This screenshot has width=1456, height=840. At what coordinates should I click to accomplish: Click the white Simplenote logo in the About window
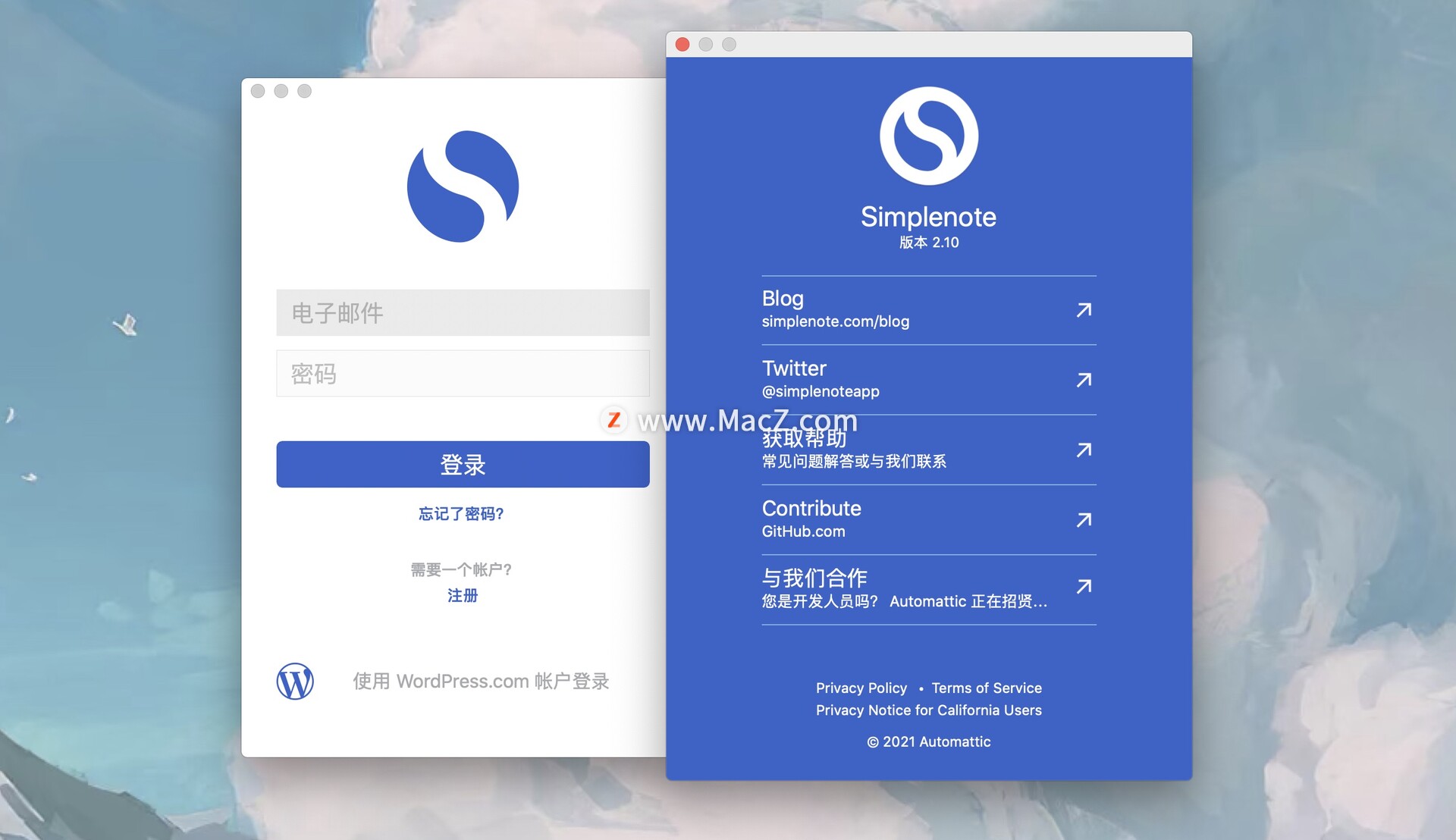pyautogui.click(x=929, y=136)
